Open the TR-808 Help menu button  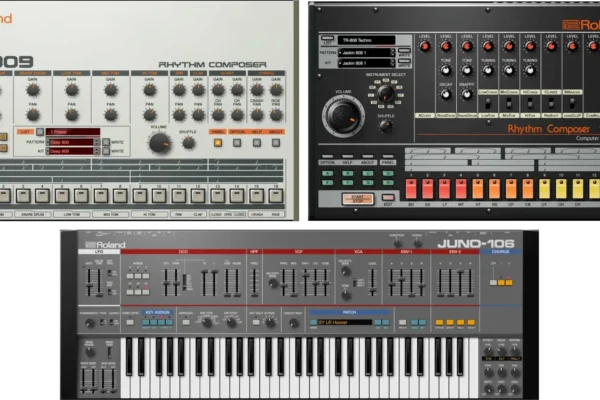[347, 157]
